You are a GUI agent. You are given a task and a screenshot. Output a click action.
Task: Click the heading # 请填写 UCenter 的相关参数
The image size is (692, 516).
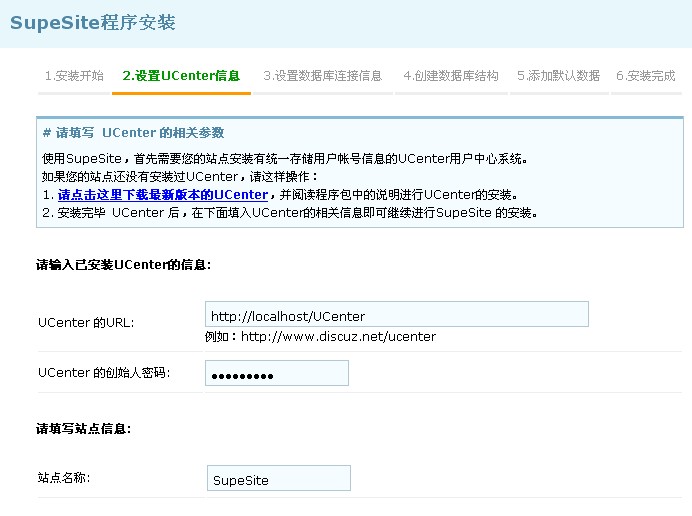[133, 133]
